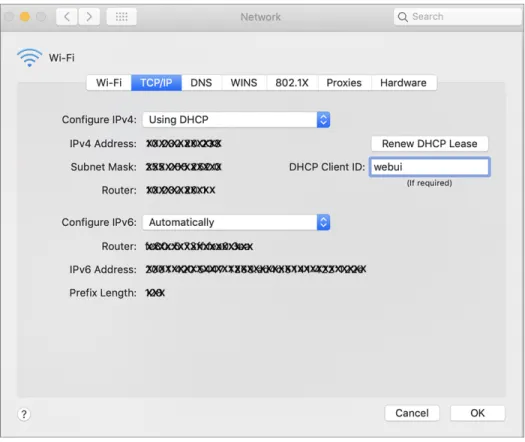525x442 pixels.
Task: Click the IPv4 Router value
Action: (181, 190)
